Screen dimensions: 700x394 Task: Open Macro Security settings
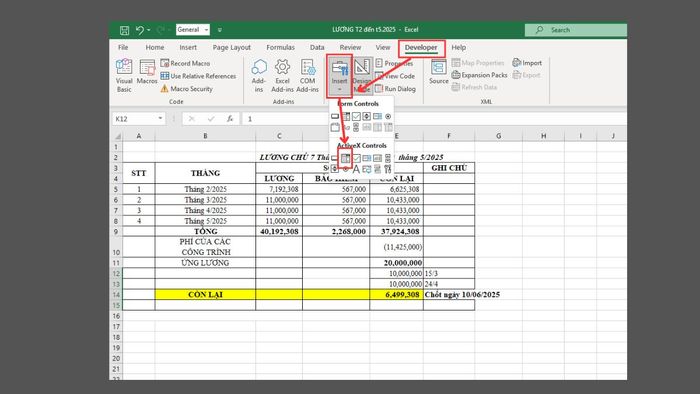[187, 89]
